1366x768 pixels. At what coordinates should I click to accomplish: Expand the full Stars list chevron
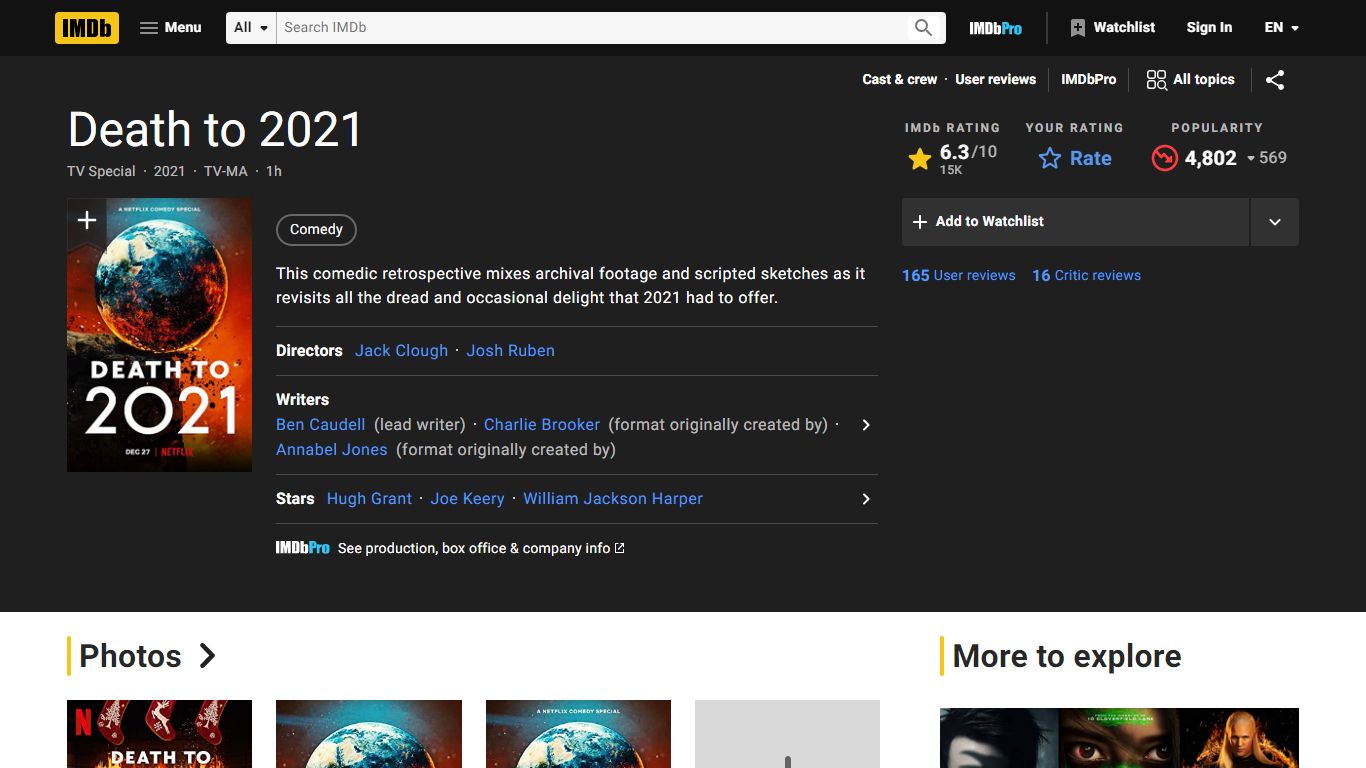[x=866, y=499]
